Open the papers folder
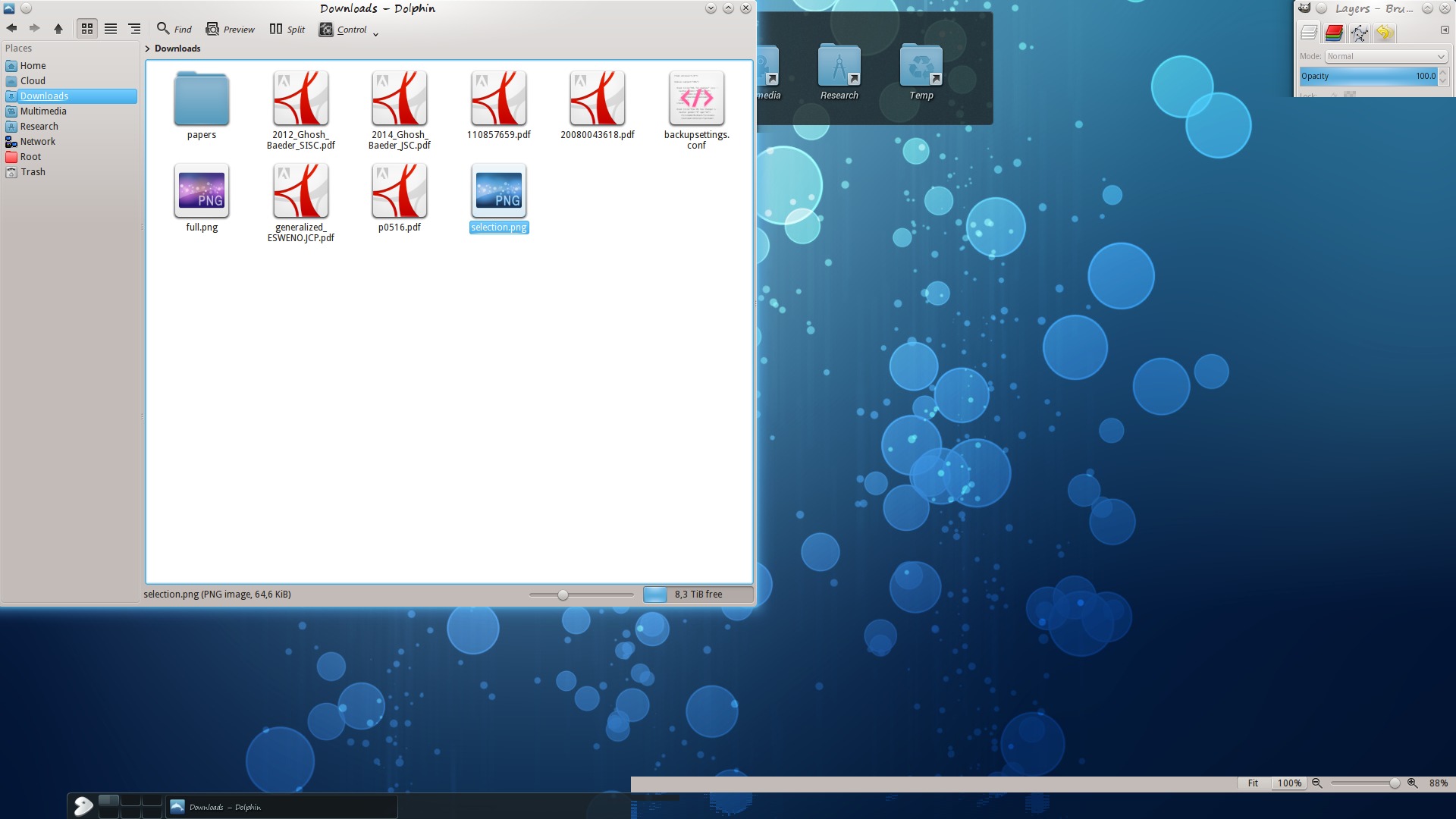This screenshot has width=1456, height=819. [202, 99]
